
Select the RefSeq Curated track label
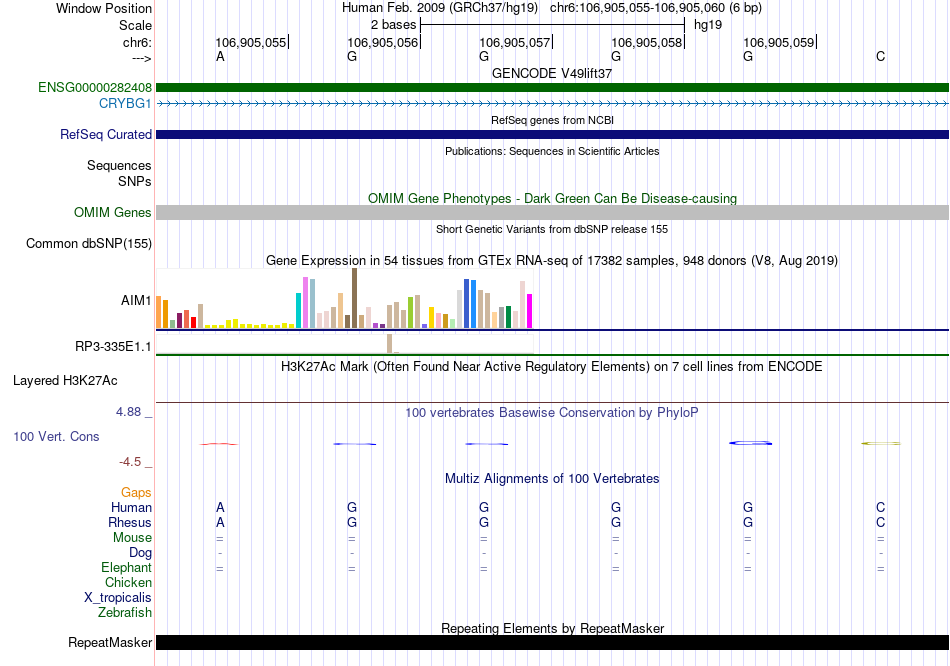point(106,135)
